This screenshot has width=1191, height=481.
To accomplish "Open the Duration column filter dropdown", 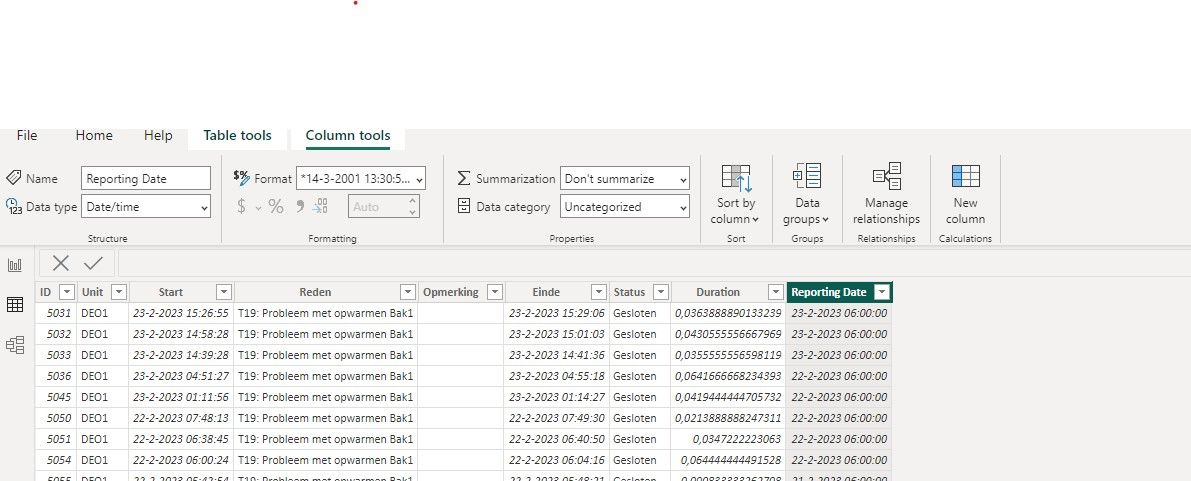I will point(776,292).
